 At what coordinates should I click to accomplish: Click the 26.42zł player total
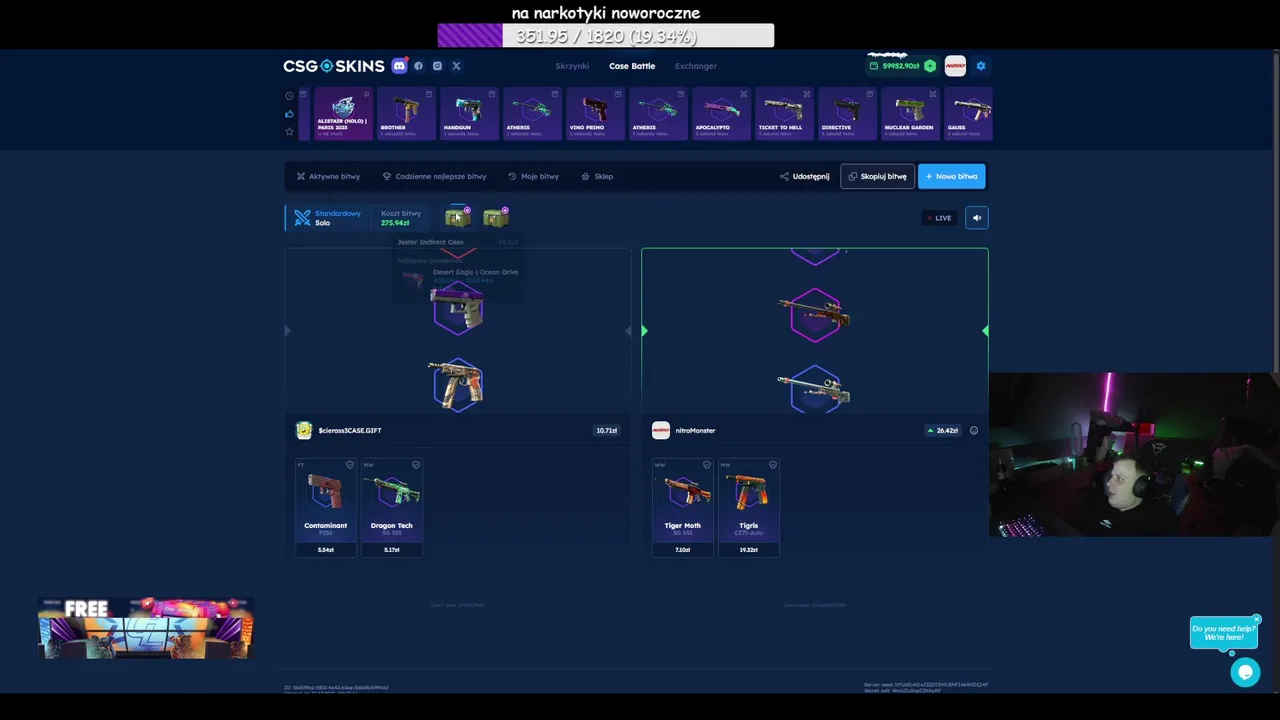point(942,431)
